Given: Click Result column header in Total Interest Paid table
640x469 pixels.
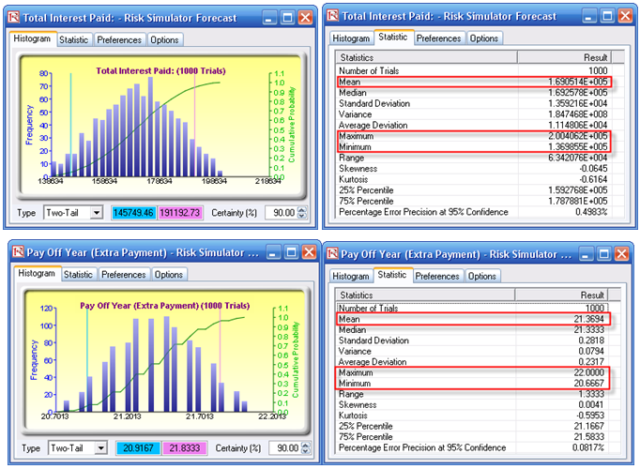Looking at the screenshot, I should pyautogui.click(x=564, y=57).
